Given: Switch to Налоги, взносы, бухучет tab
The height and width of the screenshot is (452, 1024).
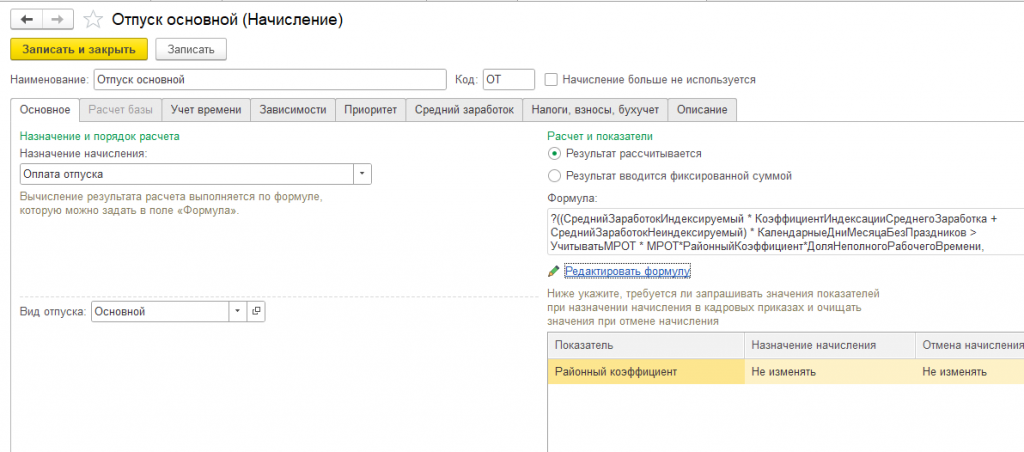Looking at the screenshot, I should pyautogui.click(x=595, y=110).
